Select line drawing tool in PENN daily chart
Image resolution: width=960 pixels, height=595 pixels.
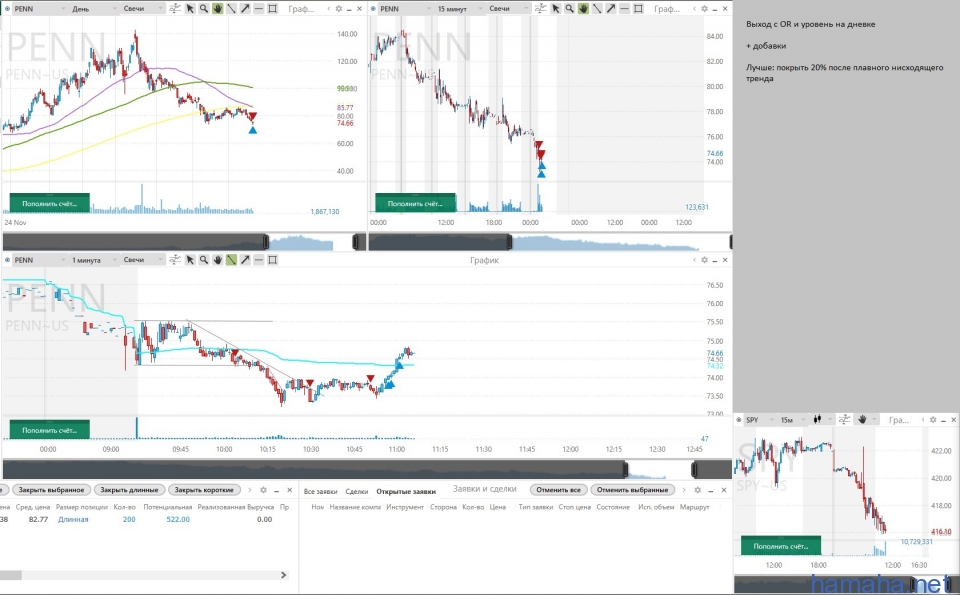tap(231, 9)
